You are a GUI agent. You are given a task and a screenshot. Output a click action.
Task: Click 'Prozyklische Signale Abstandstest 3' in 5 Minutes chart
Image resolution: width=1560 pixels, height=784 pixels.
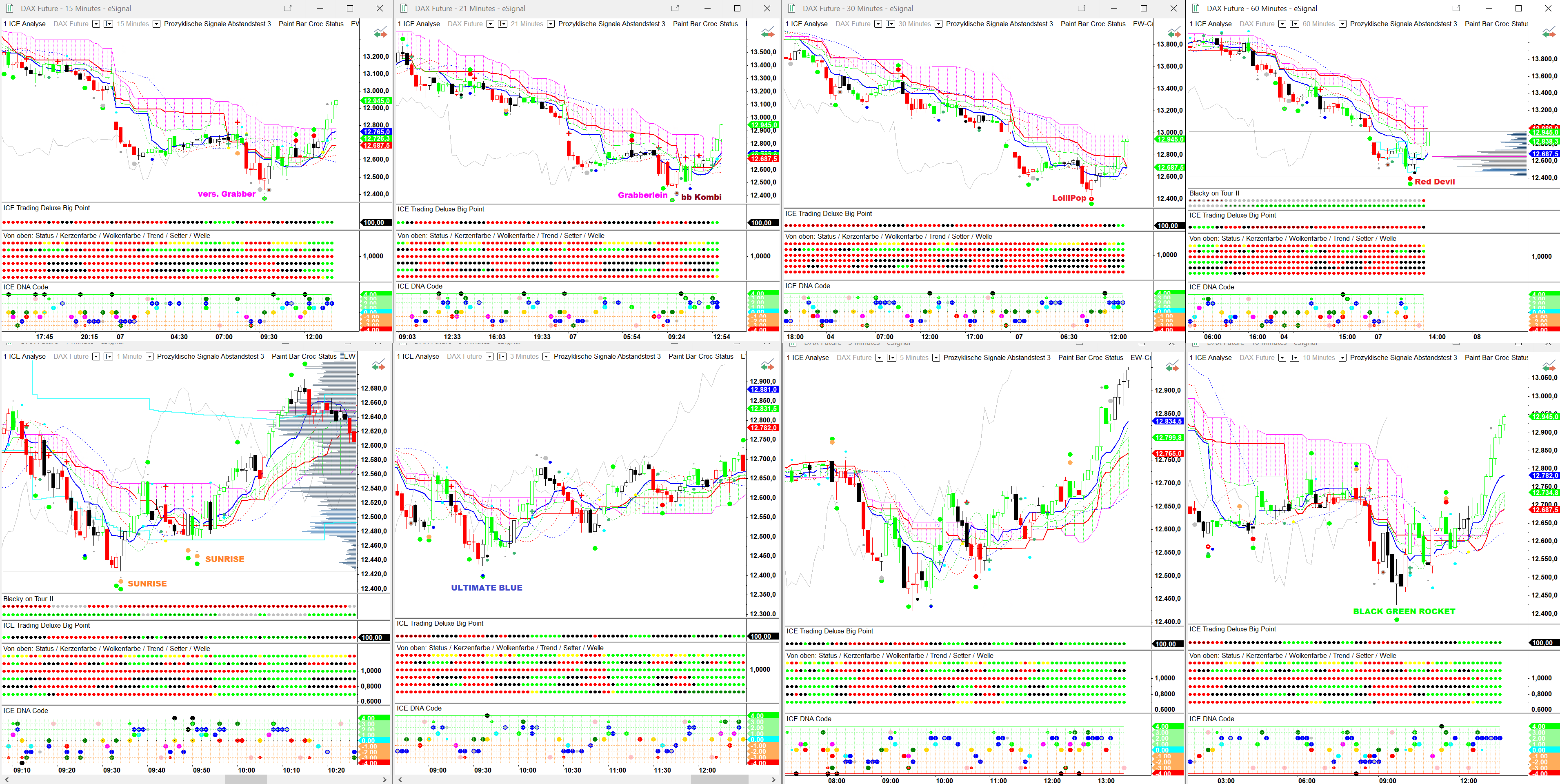[997, 358]
